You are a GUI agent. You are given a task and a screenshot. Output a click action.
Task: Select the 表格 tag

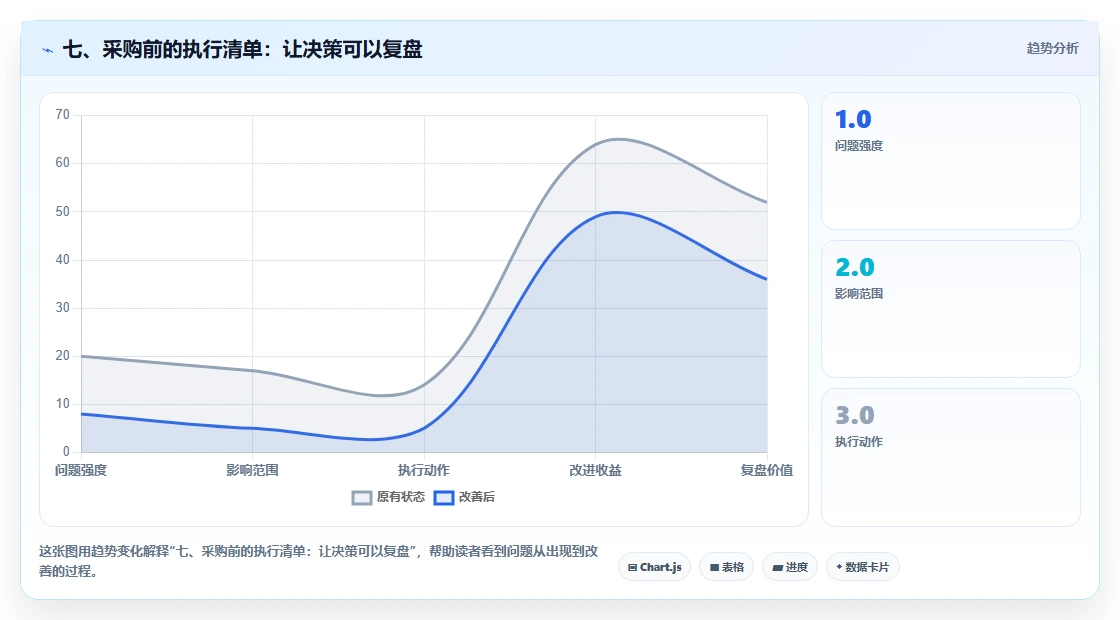coord(726,567)
